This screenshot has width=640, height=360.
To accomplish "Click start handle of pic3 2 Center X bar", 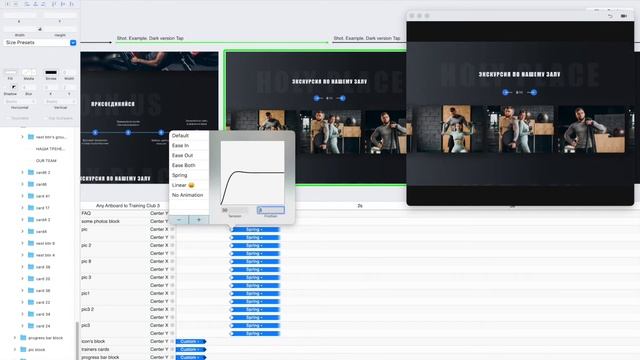I will (232, 309).
